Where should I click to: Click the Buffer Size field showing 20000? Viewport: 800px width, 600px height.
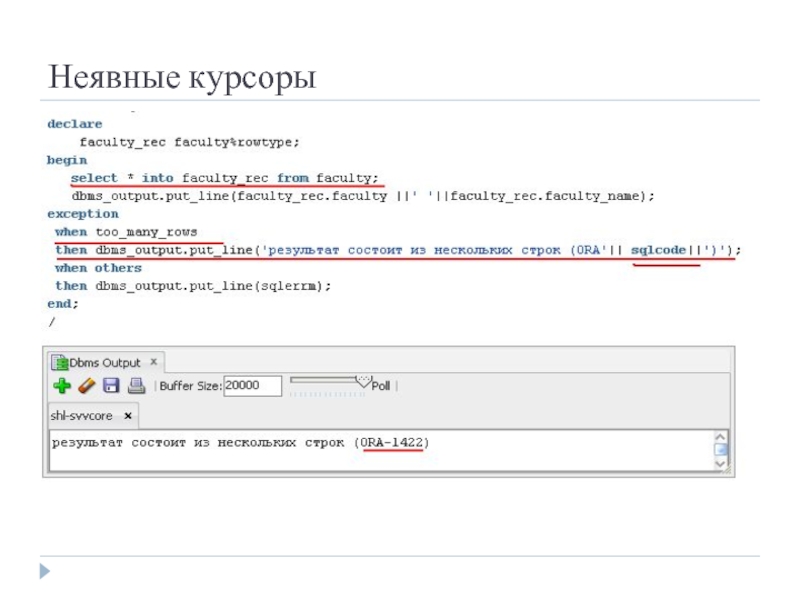click(x=254, y=385)
